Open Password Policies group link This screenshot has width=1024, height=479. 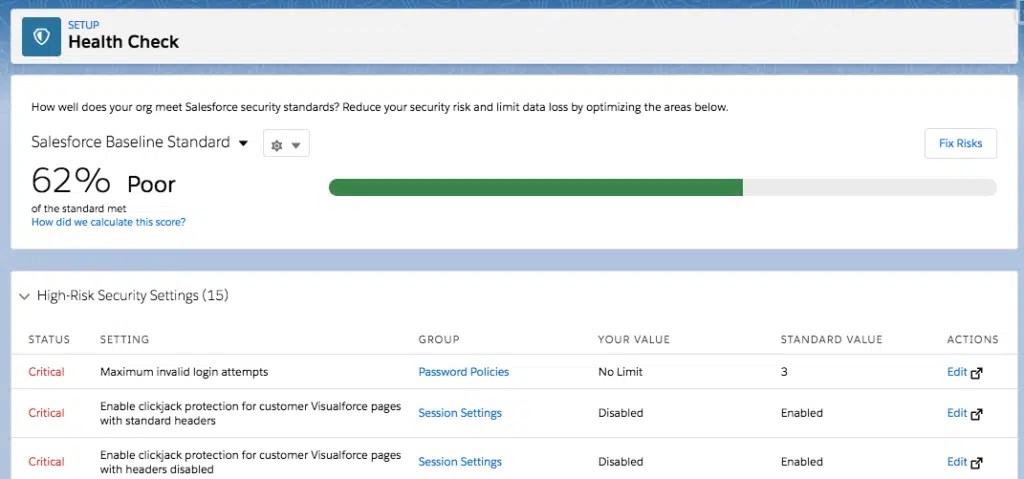click(x=464, y=372)
